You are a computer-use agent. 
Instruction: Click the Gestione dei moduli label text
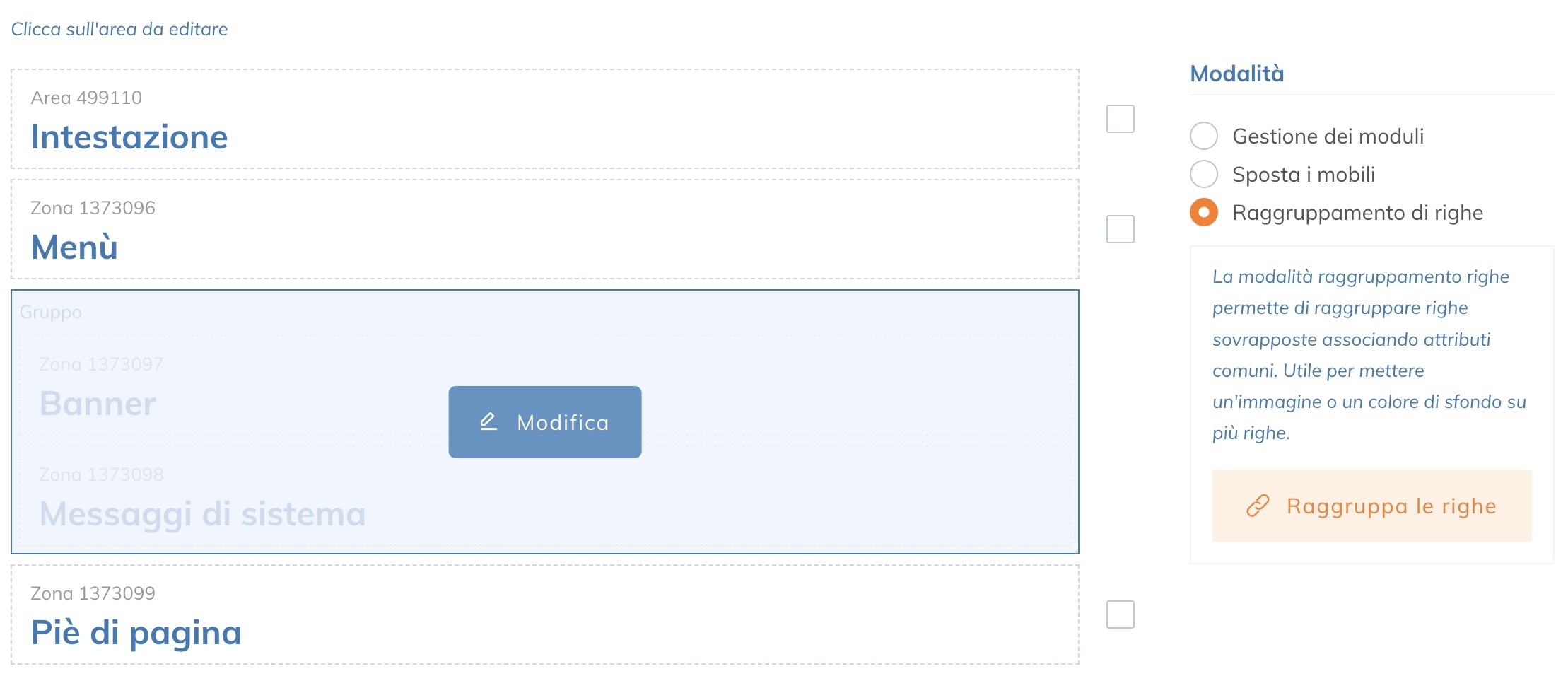pos(1328,136)
